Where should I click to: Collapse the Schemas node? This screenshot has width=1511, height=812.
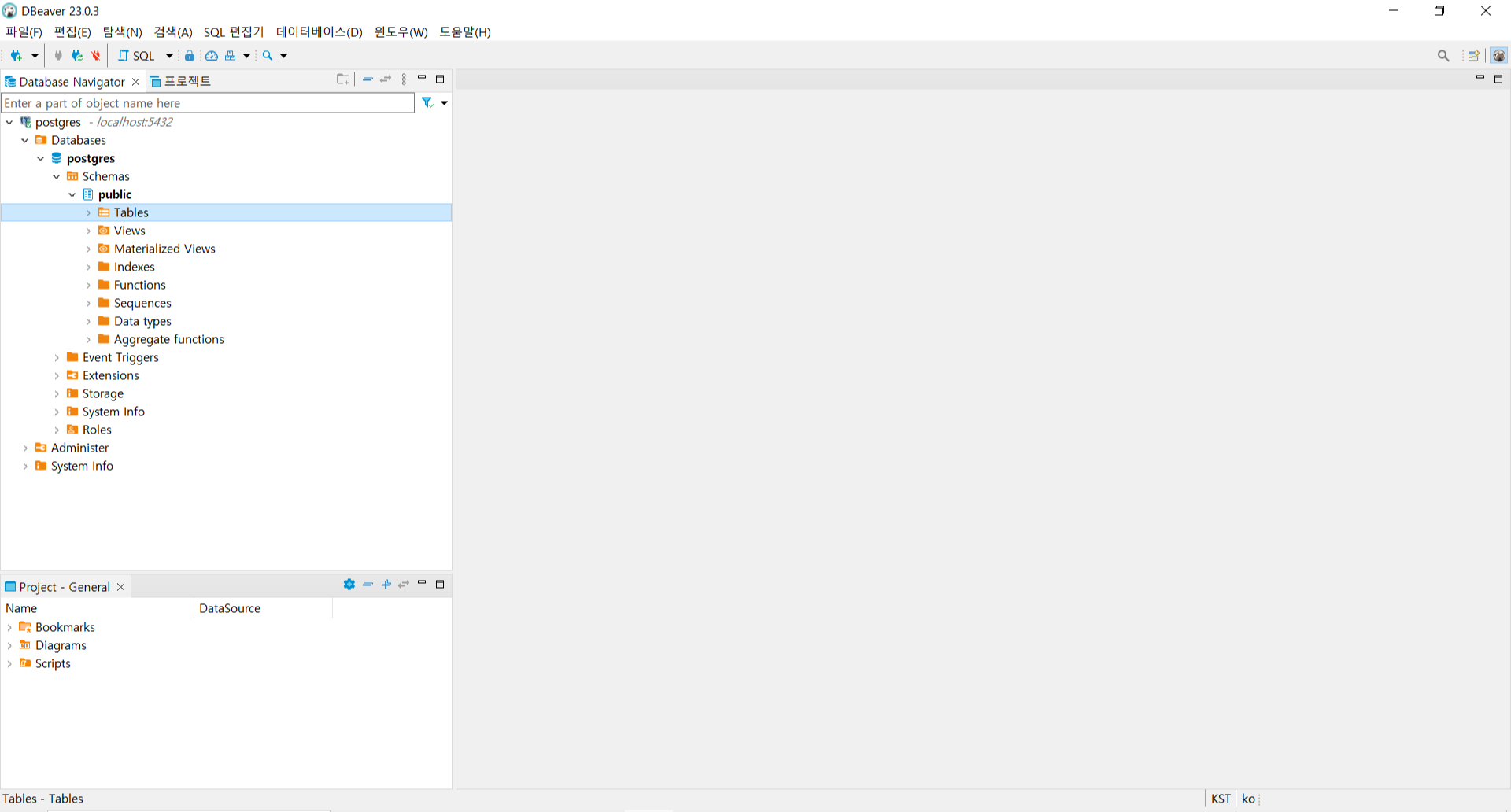[57, 177]
